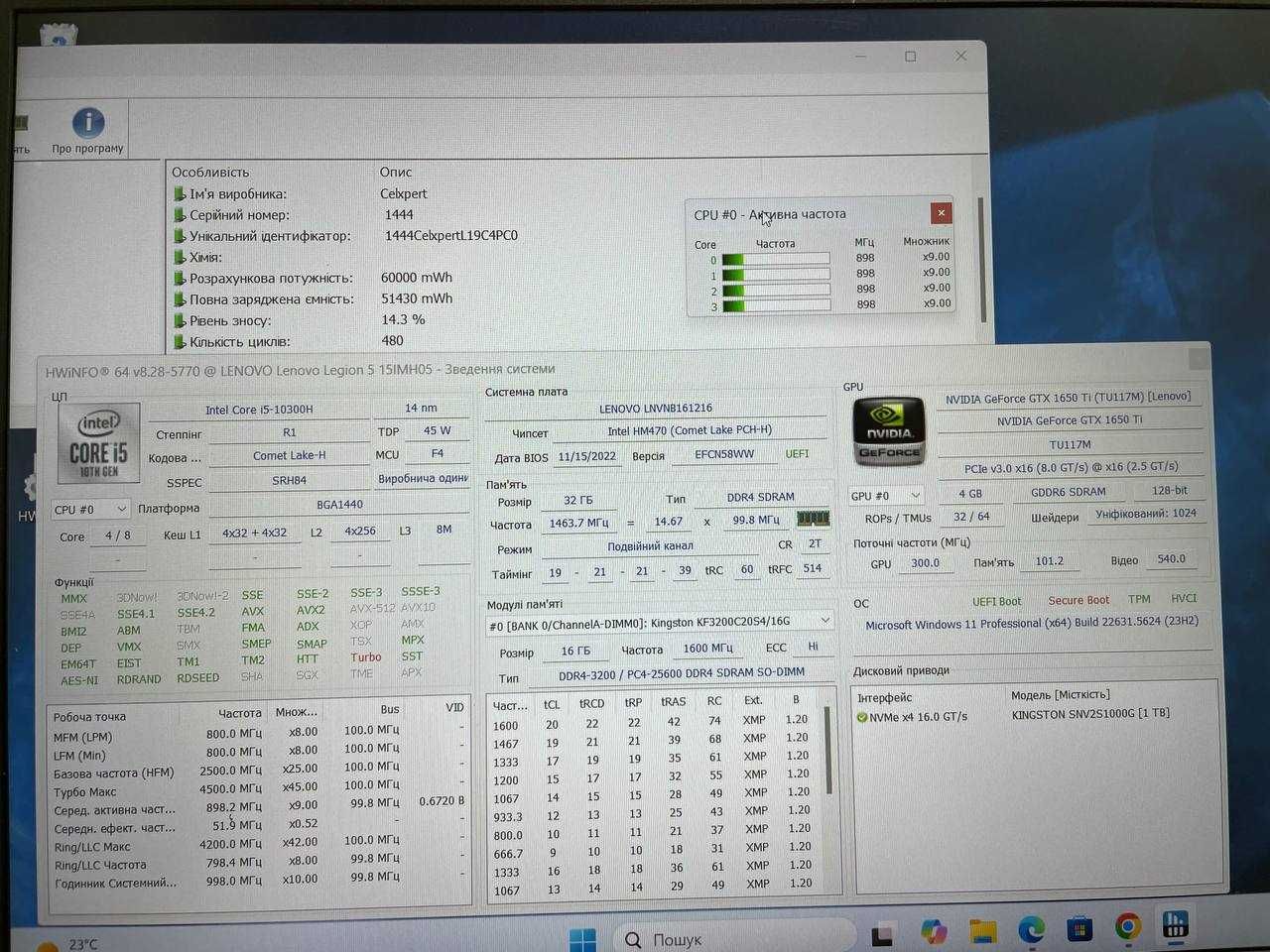
Task: Click the BIOS date '11/15/2022'
Action: tap(587, 456)
